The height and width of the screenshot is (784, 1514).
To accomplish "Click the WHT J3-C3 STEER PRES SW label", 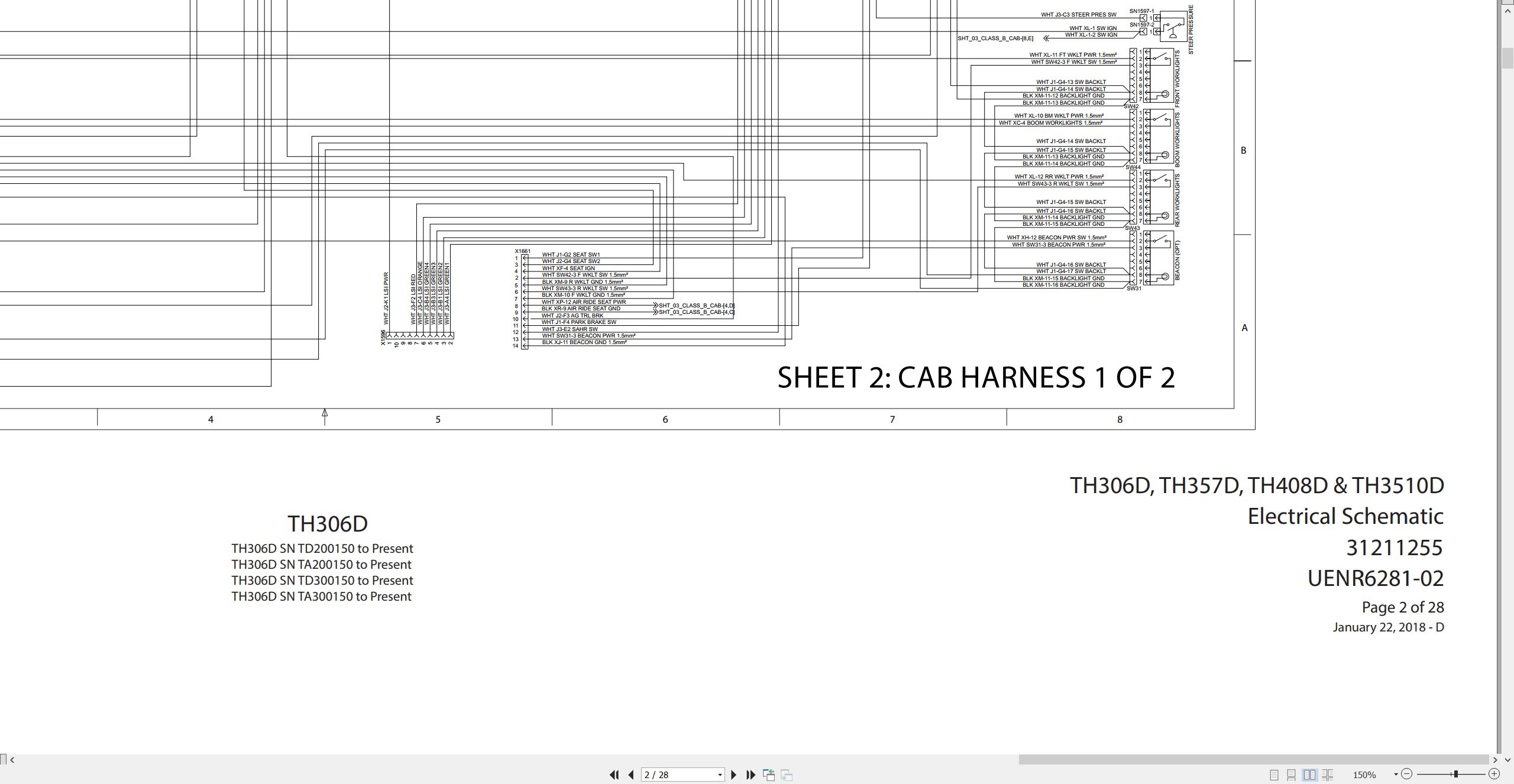I will click(x=1079, y=15).
